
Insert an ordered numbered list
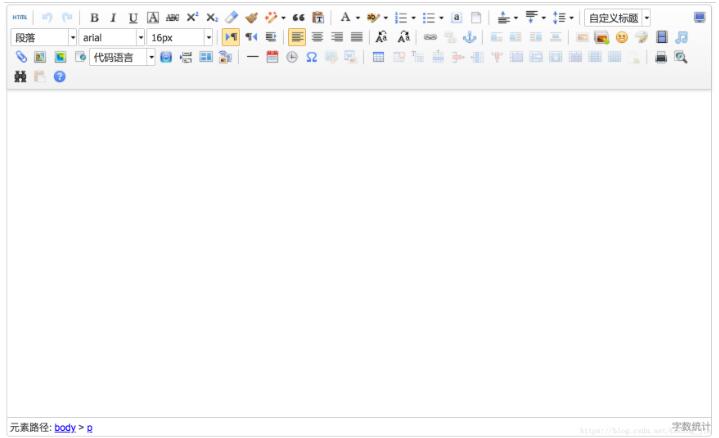tap(401, 18)
